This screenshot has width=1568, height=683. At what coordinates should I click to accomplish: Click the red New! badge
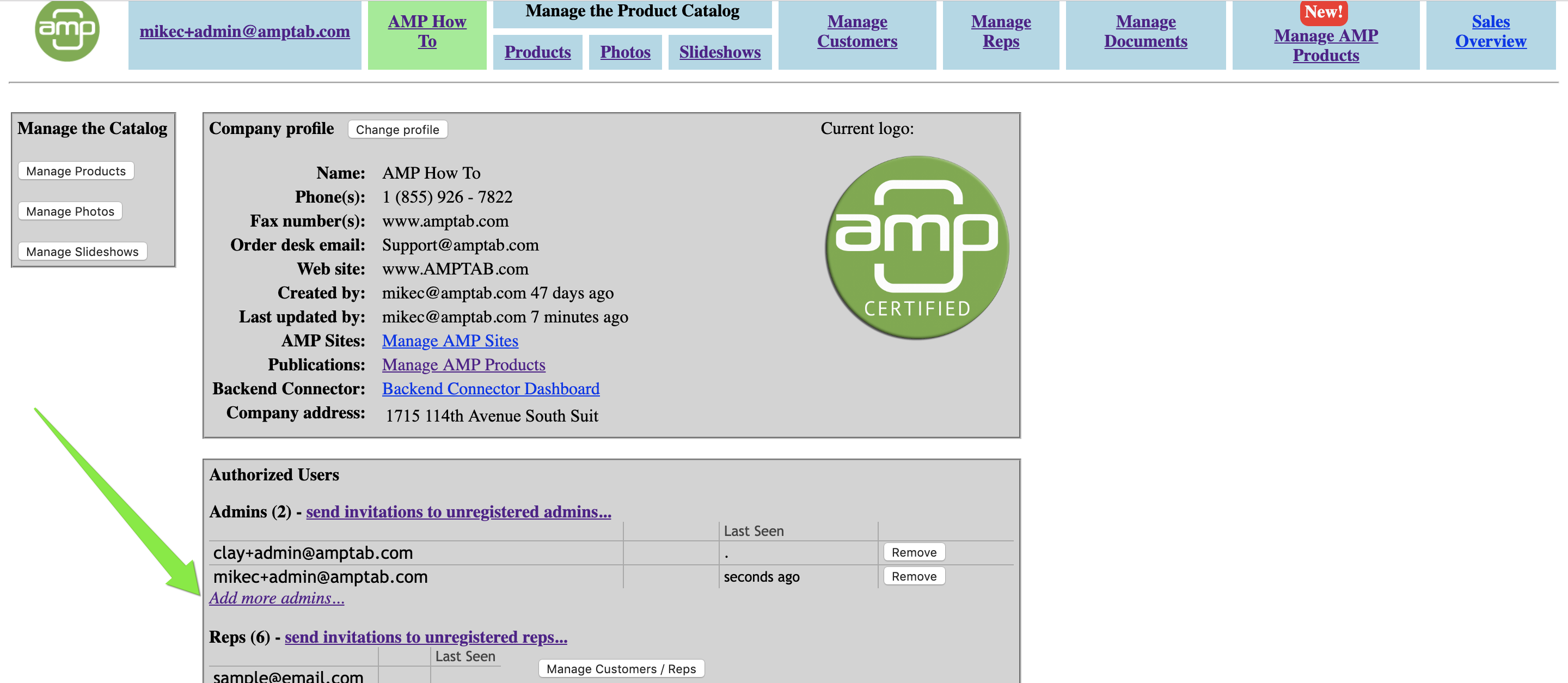click(1324, 12)
